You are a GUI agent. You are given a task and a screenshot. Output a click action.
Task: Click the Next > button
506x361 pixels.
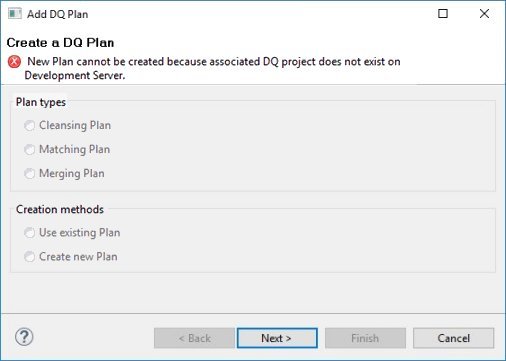277,338
